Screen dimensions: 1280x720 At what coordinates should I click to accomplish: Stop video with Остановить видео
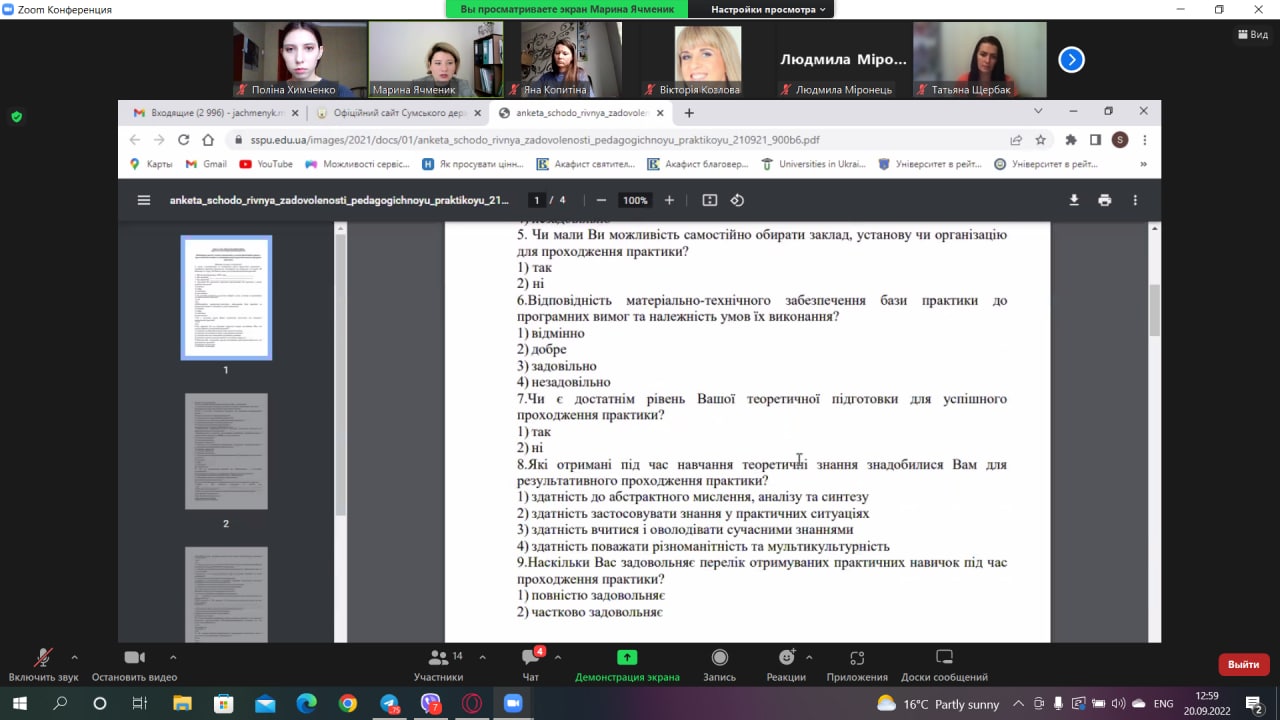(x=134, y=664)
